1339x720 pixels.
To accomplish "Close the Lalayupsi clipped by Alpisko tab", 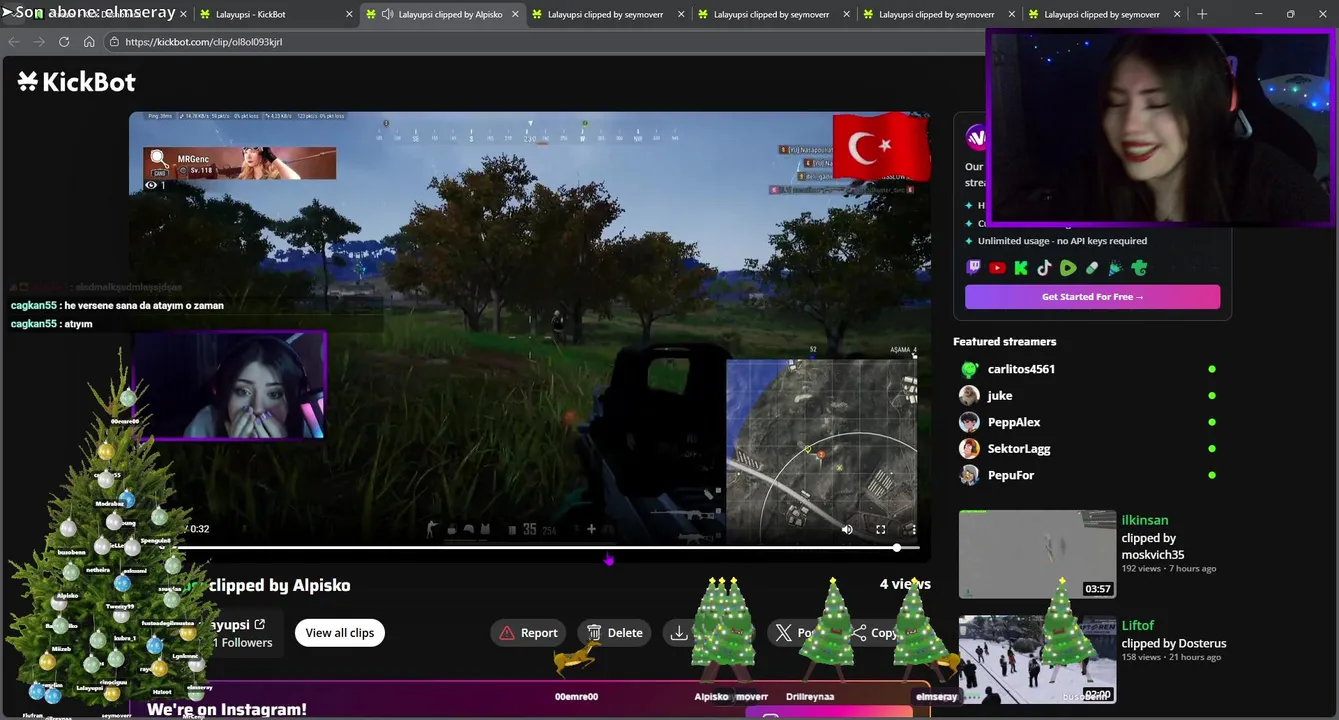I will point(515,14).
